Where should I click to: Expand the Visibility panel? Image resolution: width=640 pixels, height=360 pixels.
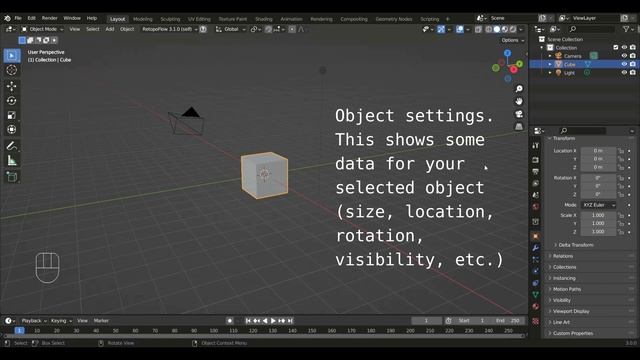[x=562, y=300]
